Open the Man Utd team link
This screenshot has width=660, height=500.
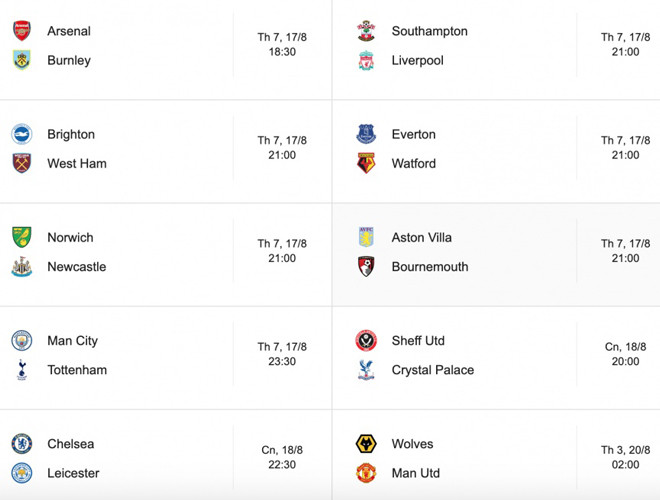(x=415, y=473)
